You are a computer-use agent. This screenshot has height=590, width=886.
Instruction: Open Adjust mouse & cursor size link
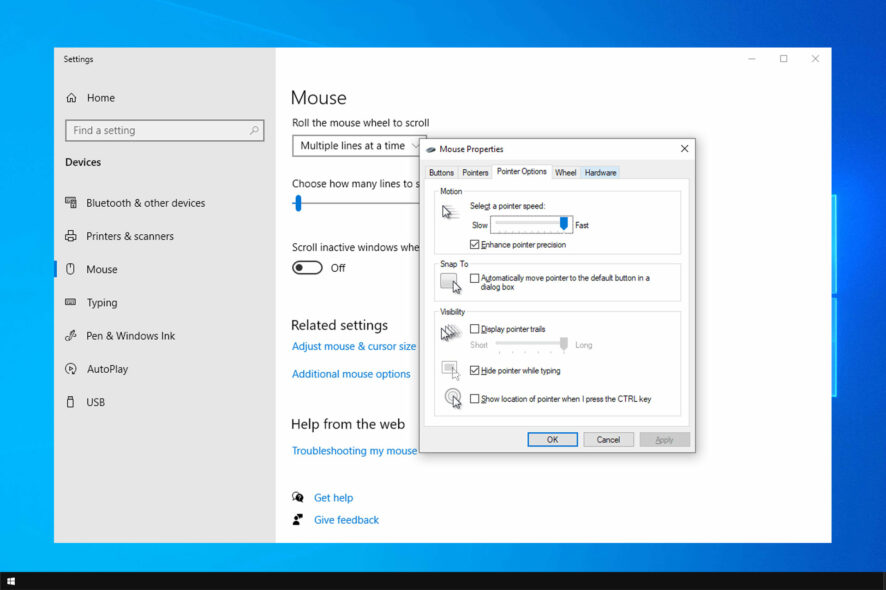pyautogui.click(x=354, y=346)
